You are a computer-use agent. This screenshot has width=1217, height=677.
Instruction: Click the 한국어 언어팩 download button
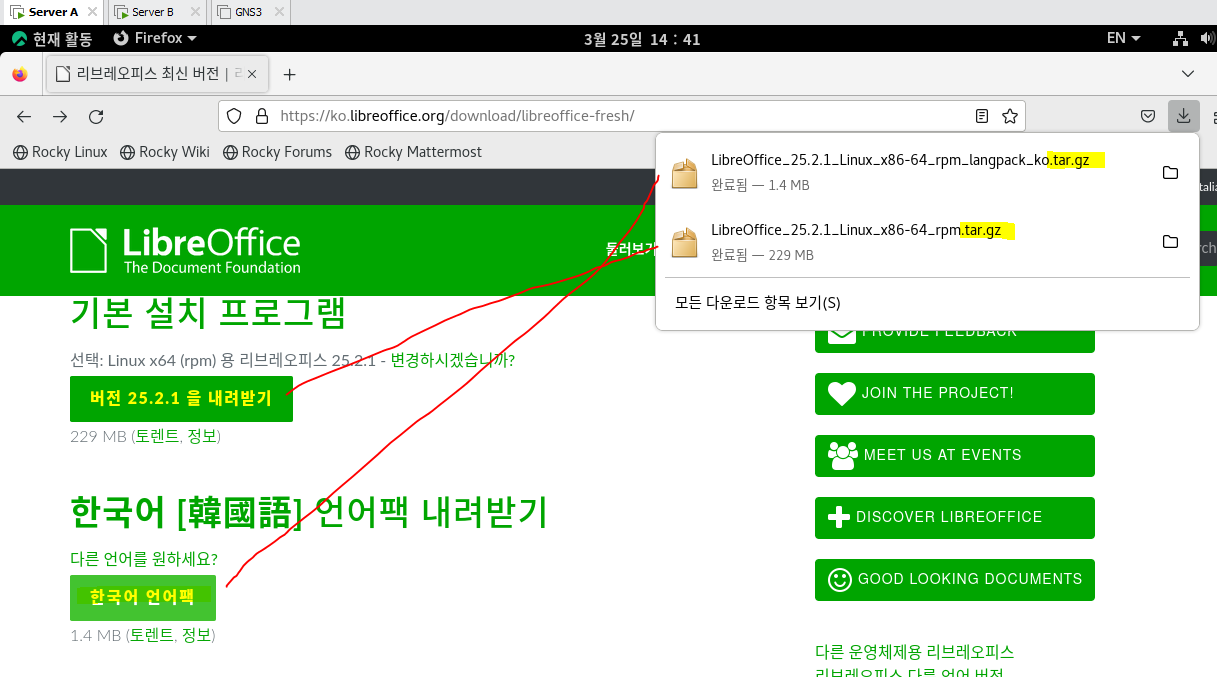pyautogui.click(x=143, y=597)
